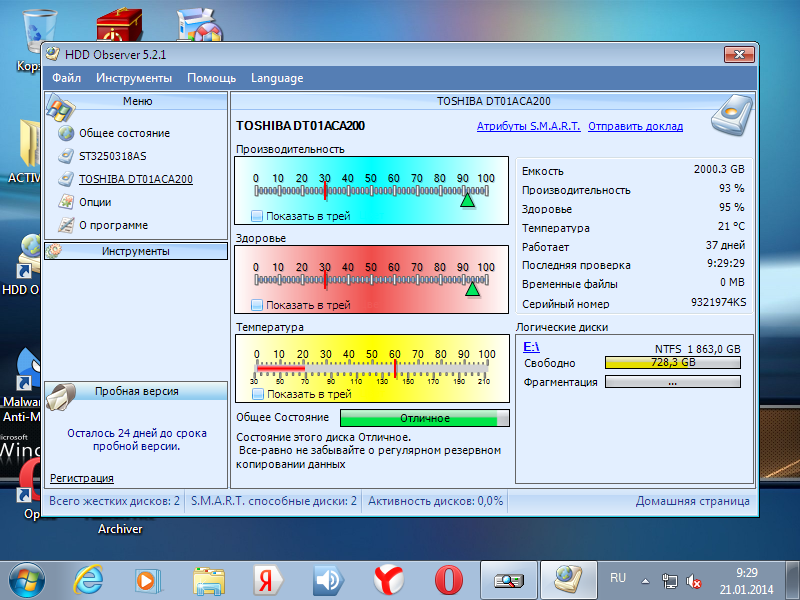Open the Language menu
800x600 pixels.
(x=277, y=78)
